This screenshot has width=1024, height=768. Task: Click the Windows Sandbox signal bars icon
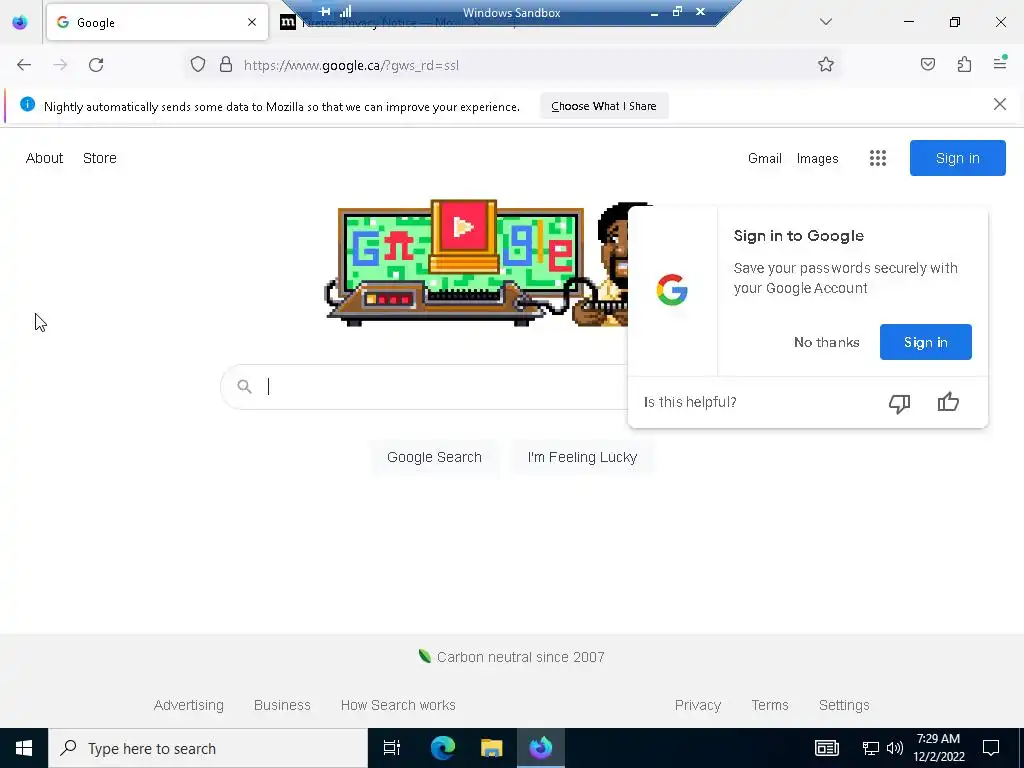coord(345,11)
